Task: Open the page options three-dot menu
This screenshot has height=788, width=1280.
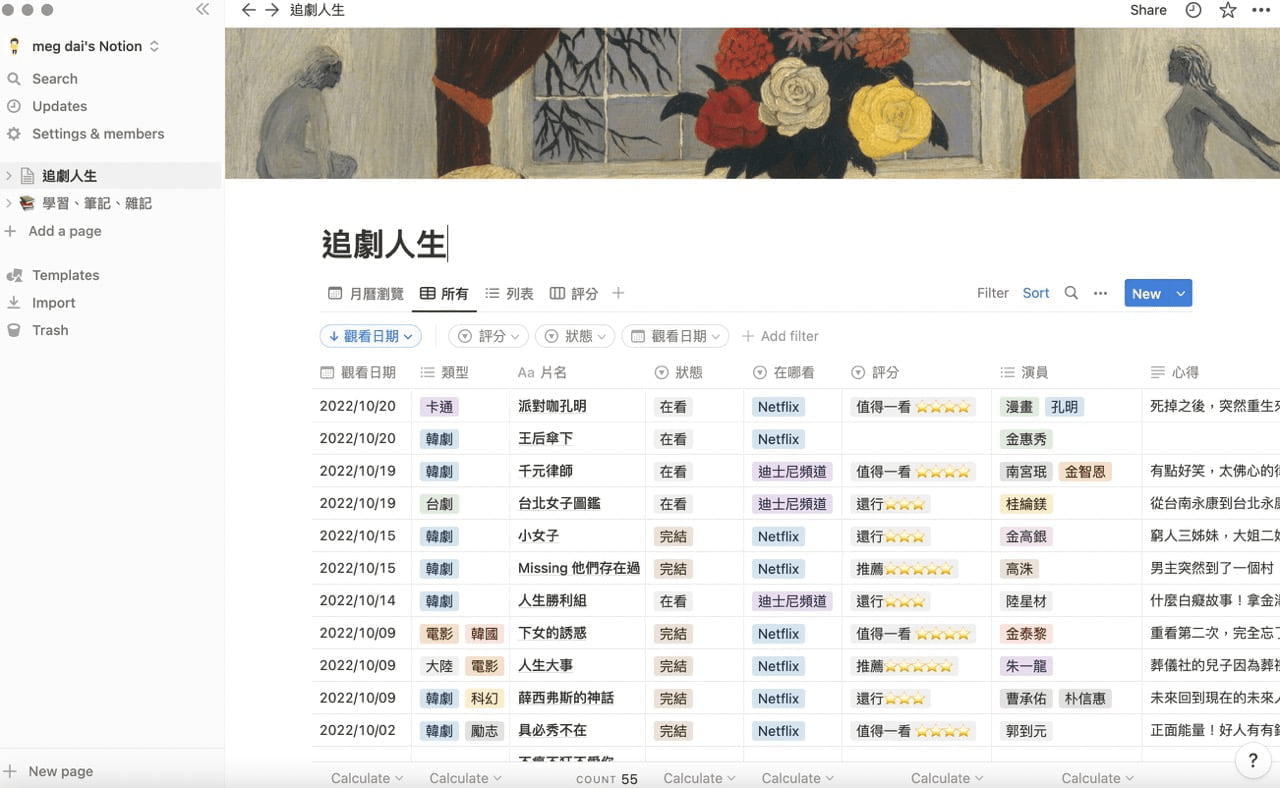Action: (x=1260, y=10)
